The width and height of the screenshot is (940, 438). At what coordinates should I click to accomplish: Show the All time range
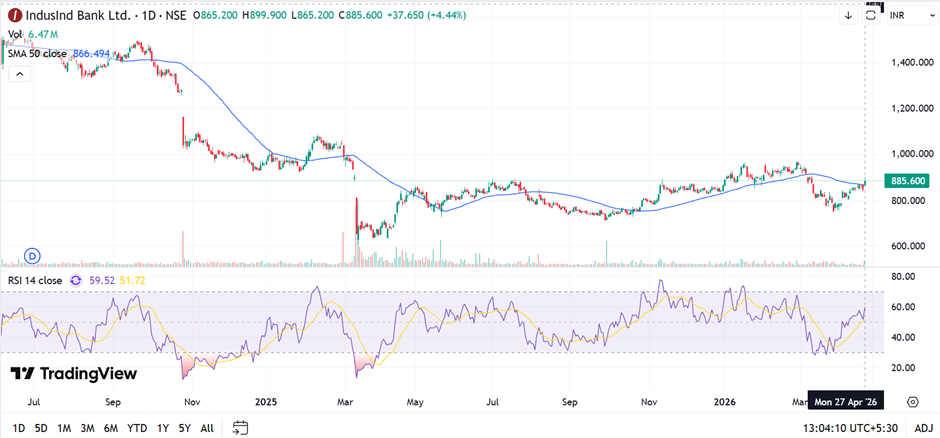coord(206,428)
